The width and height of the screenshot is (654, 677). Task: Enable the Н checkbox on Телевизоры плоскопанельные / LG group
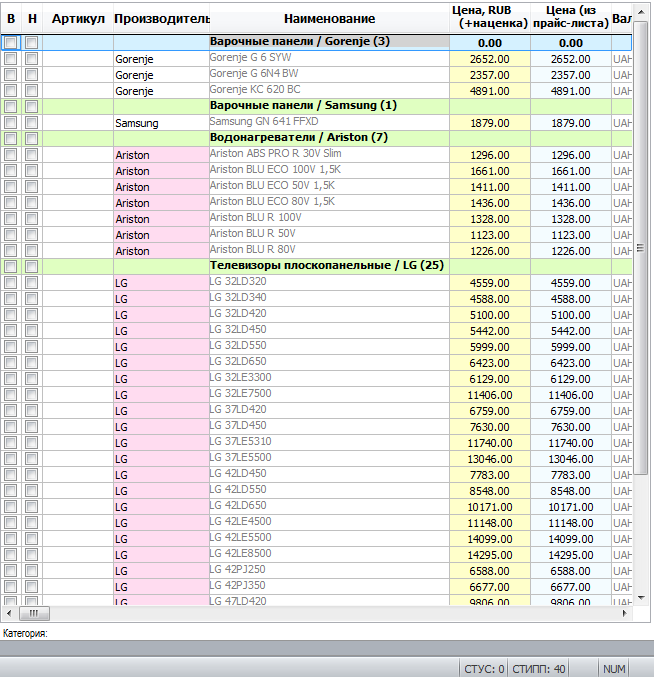tap(32, 267)
